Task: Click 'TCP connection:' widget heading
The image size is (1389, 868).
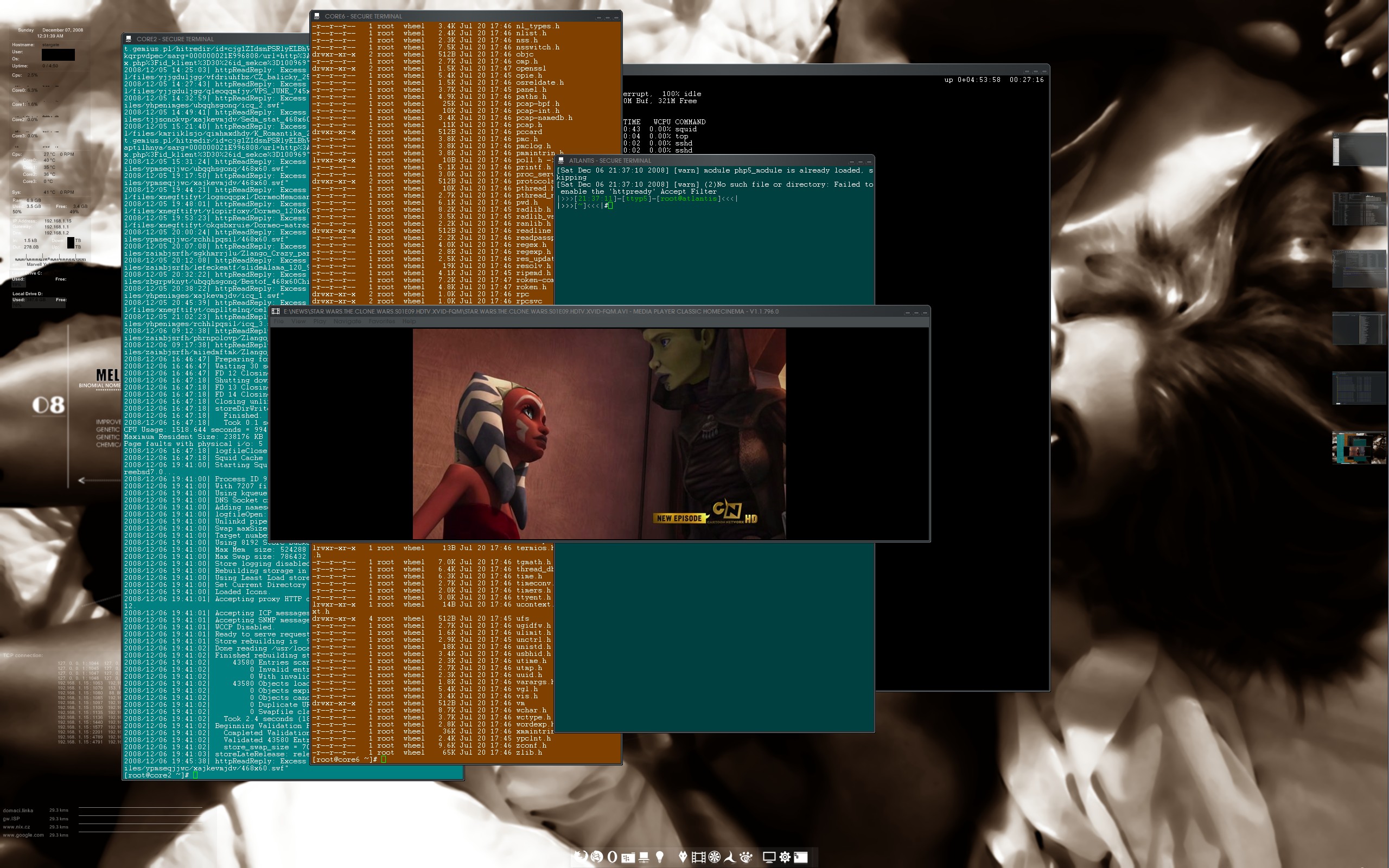Action: [x=23, y=655]
